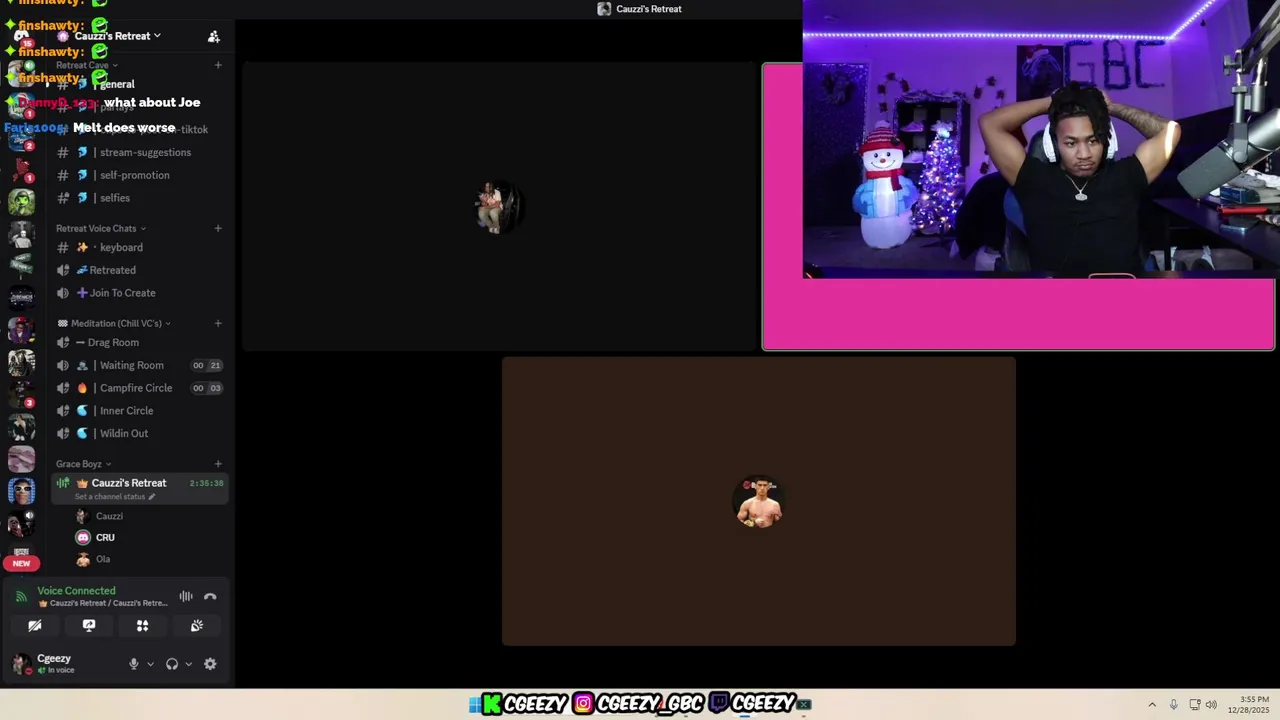Click Set a channel status link
Screen dimensions: 1280x720
[x=115, y=497]
